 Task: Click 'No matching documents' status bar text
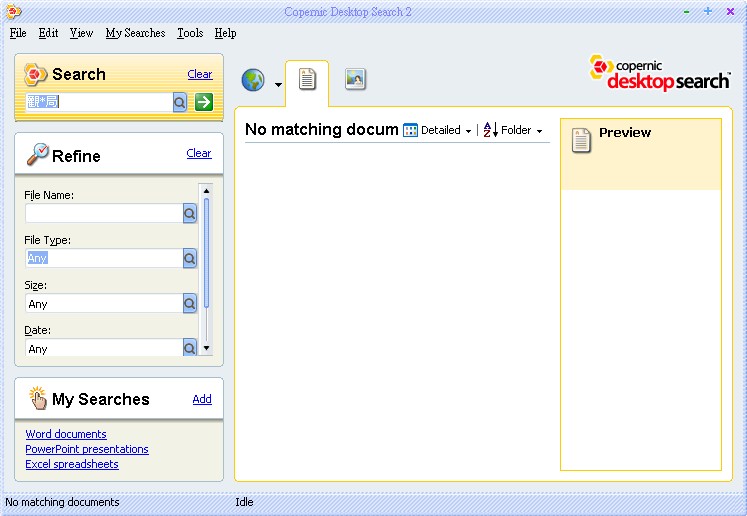[62, 502]
